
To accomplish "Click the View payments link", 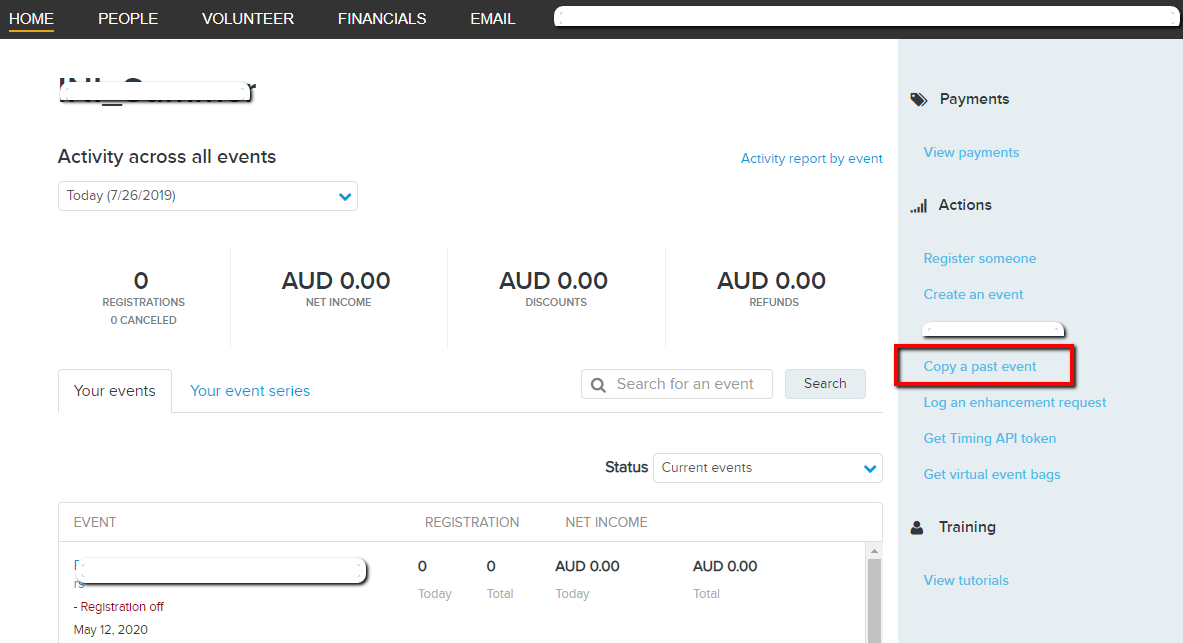I will coord(971,152).
